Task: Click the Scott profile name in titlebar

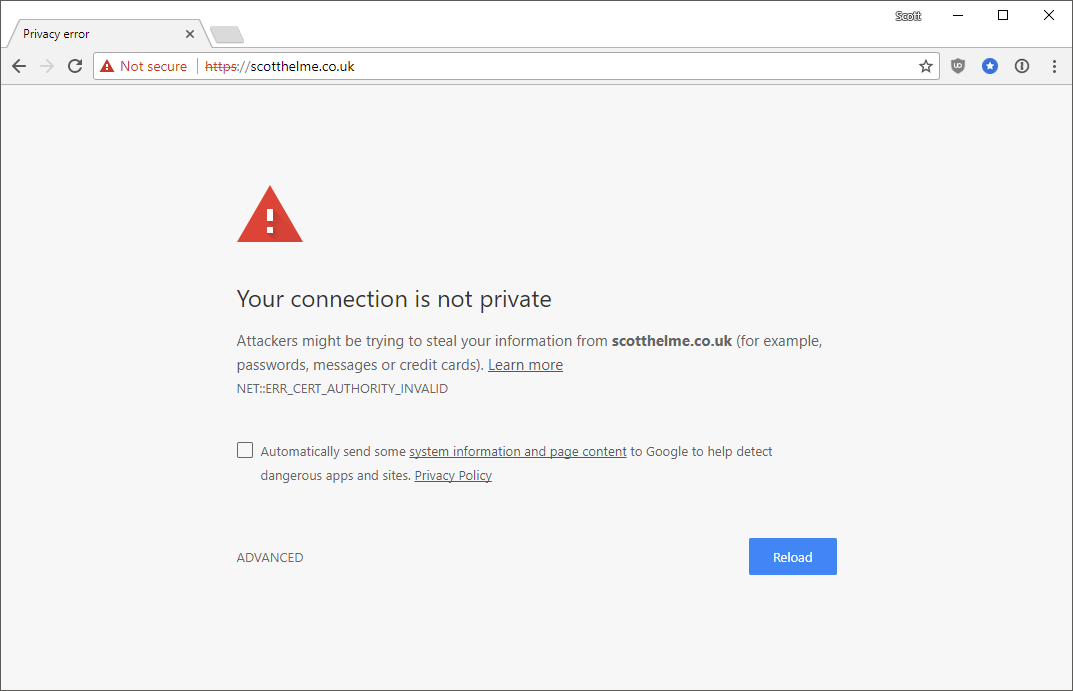Action: coord(907,15)
